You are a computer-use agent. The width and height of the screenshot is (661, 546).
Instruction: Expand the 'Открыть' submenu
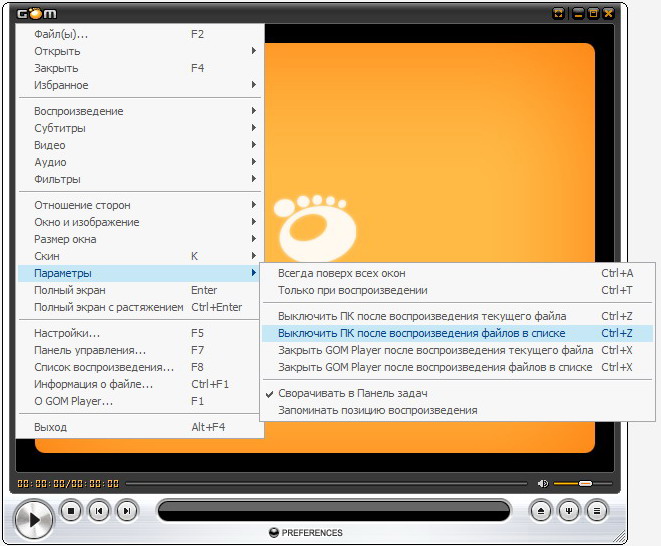pyautogui.click(x=139, y=51)
